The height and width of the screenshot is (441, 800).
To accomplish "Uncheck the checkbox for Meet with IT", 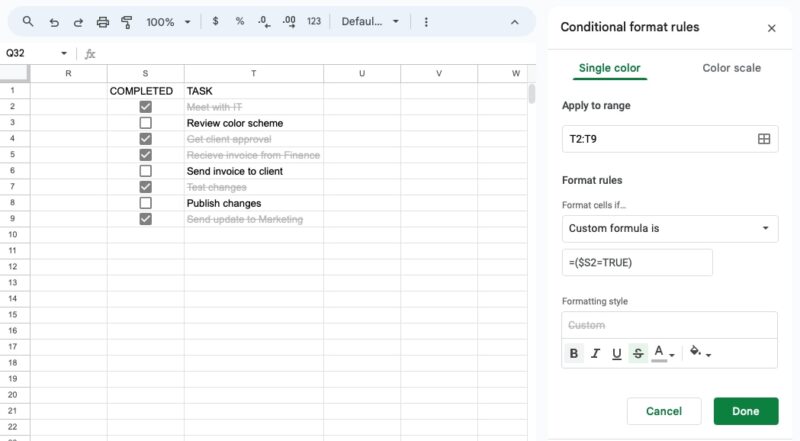I will [x=145, y=107].
